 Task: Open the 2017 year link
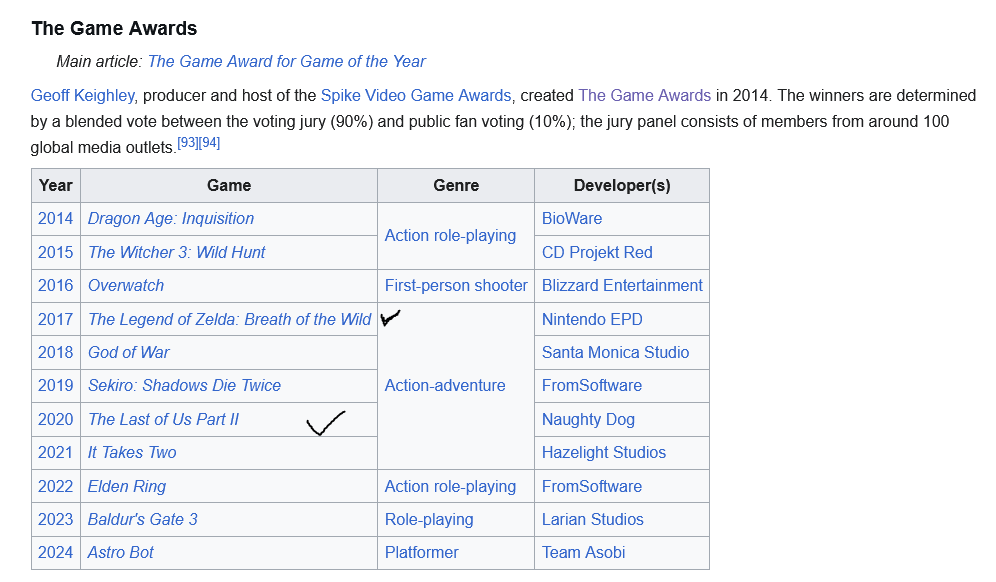(55, 319)
